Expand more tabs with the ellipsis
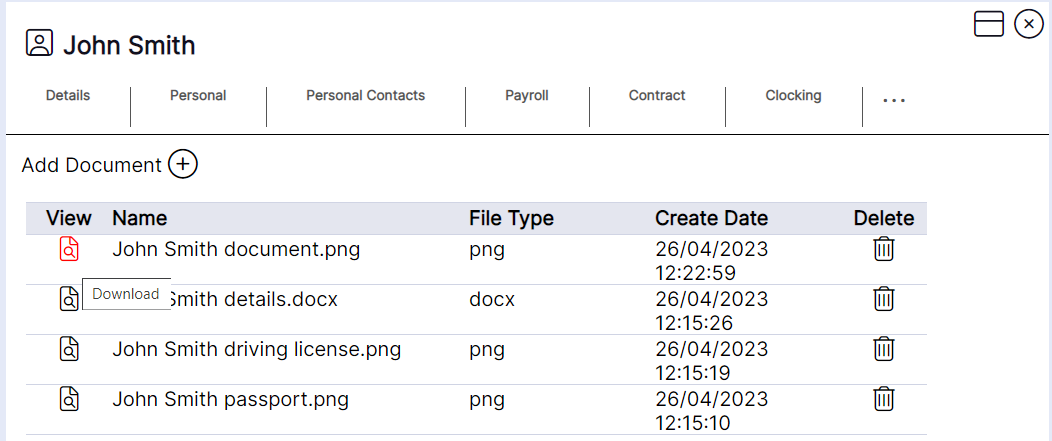Screen dimensions: 1052x441 click(x=894, y=100)
